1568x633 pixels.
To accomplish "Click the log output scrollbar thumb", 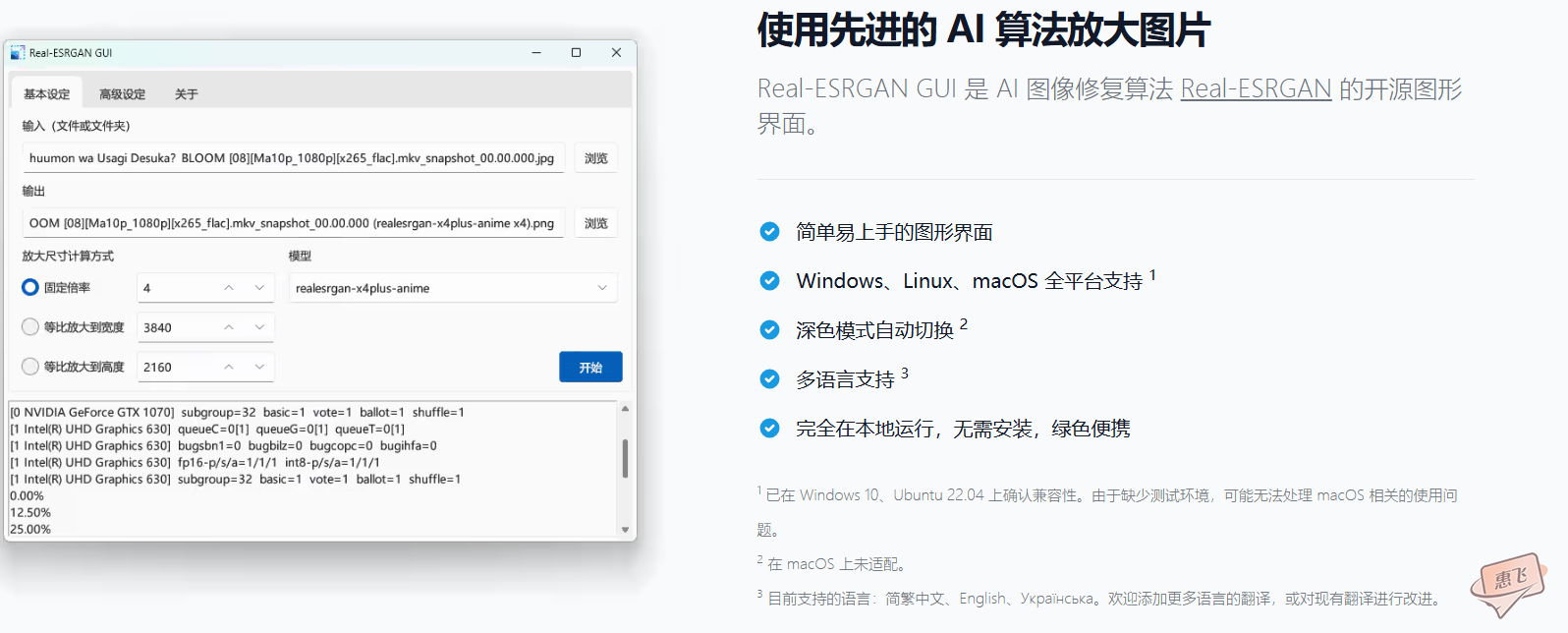I will coord(625,458).
